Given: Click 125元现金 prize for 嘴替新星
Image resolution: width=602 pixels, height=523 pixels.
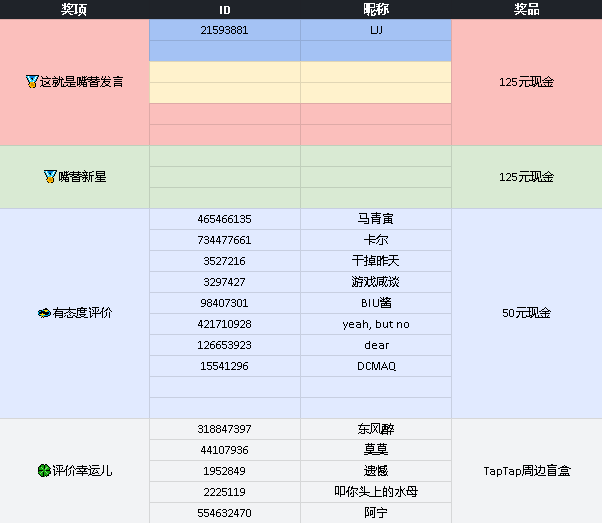Looking at the screenshot, I should [x=526, y=177].
